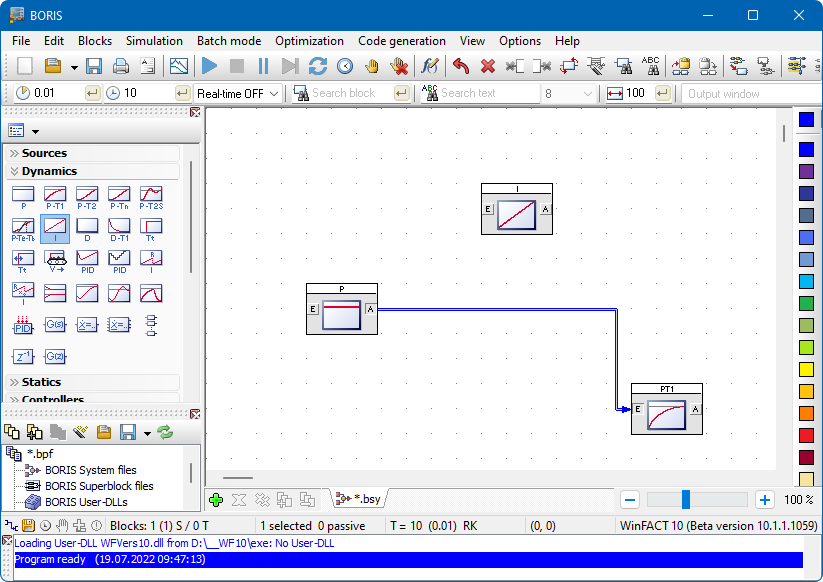Click the zoom-out minus button

(x=630, y=500)
